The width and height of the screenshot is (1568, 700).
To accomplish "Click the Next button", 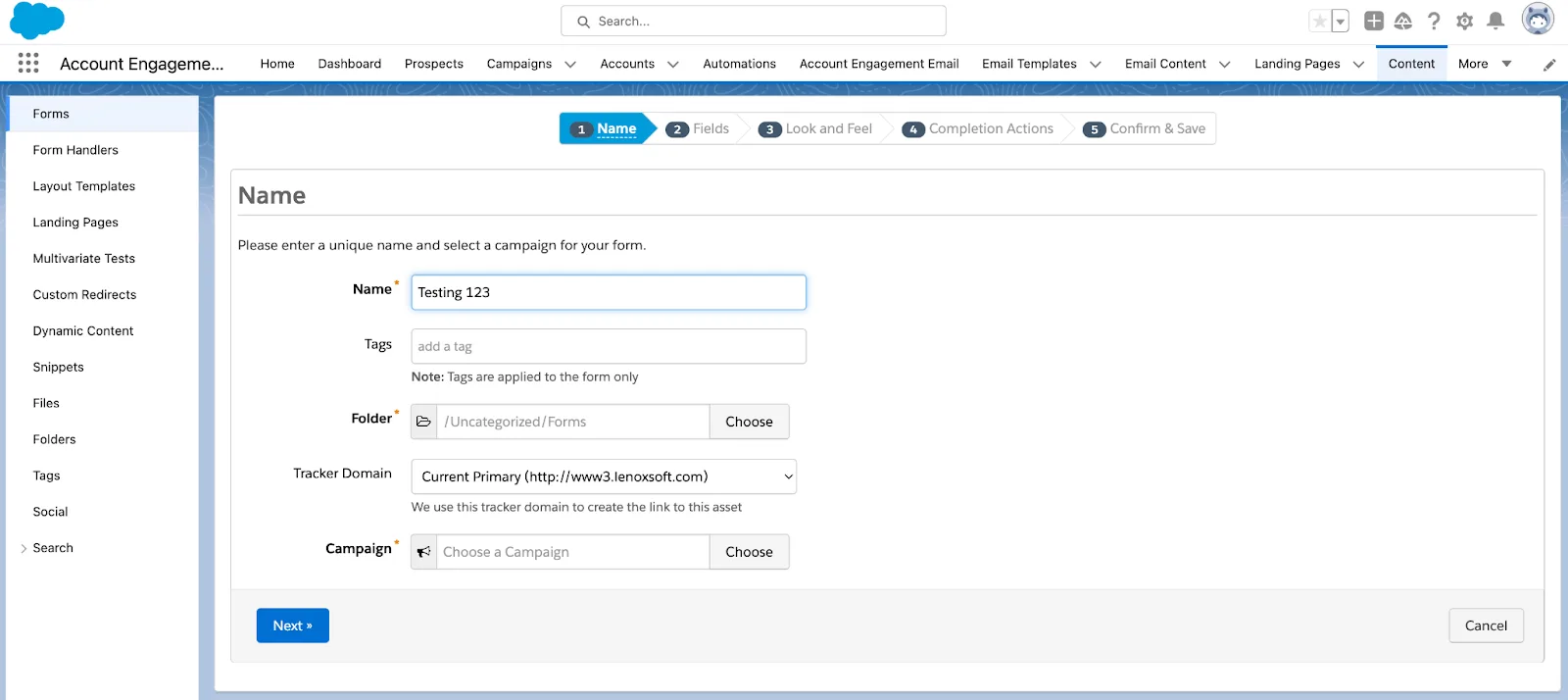I will pyautogui.click(x=293, y=625).
